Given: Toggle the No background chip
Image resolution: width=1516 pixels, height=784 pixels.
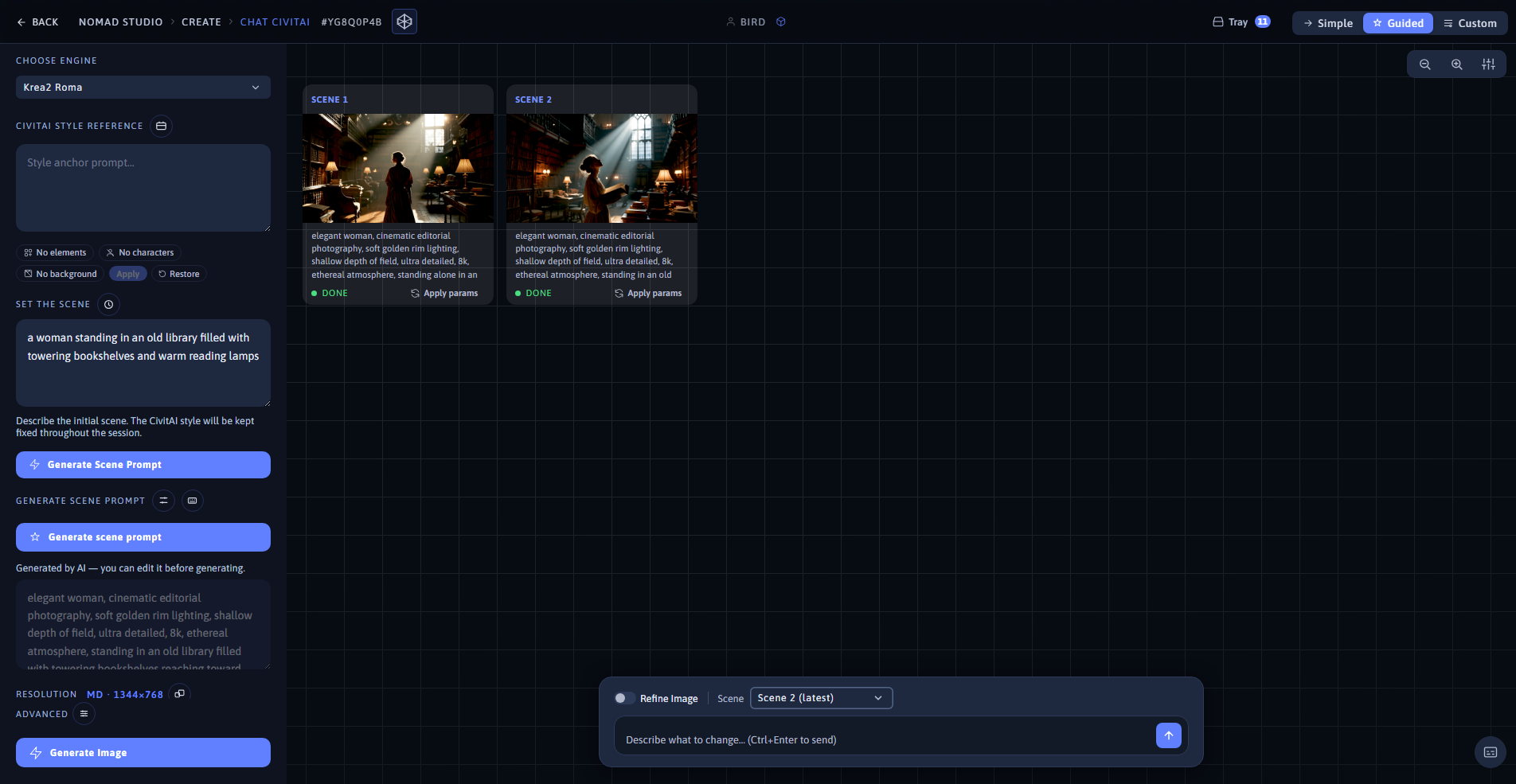Looking at the screenshot, I should point(61,274).
